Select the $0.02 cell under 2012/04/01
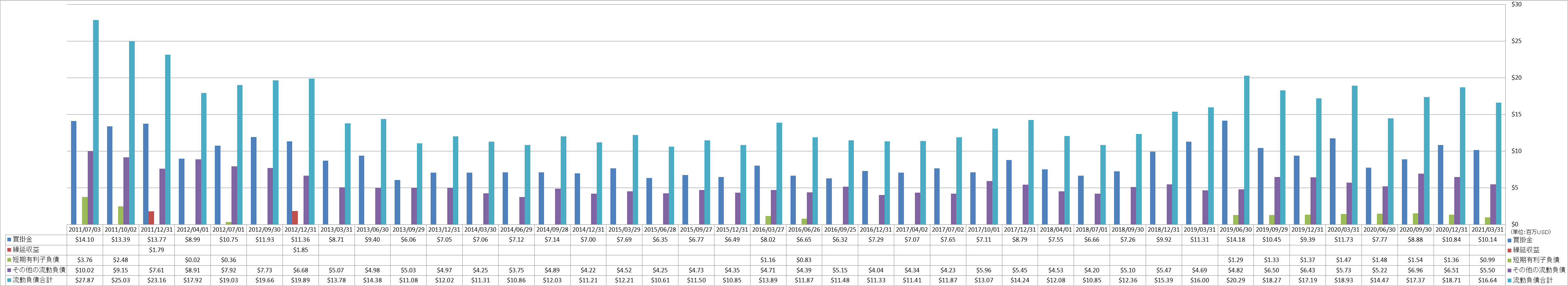1568x286 pixels. tap(193, 260)
